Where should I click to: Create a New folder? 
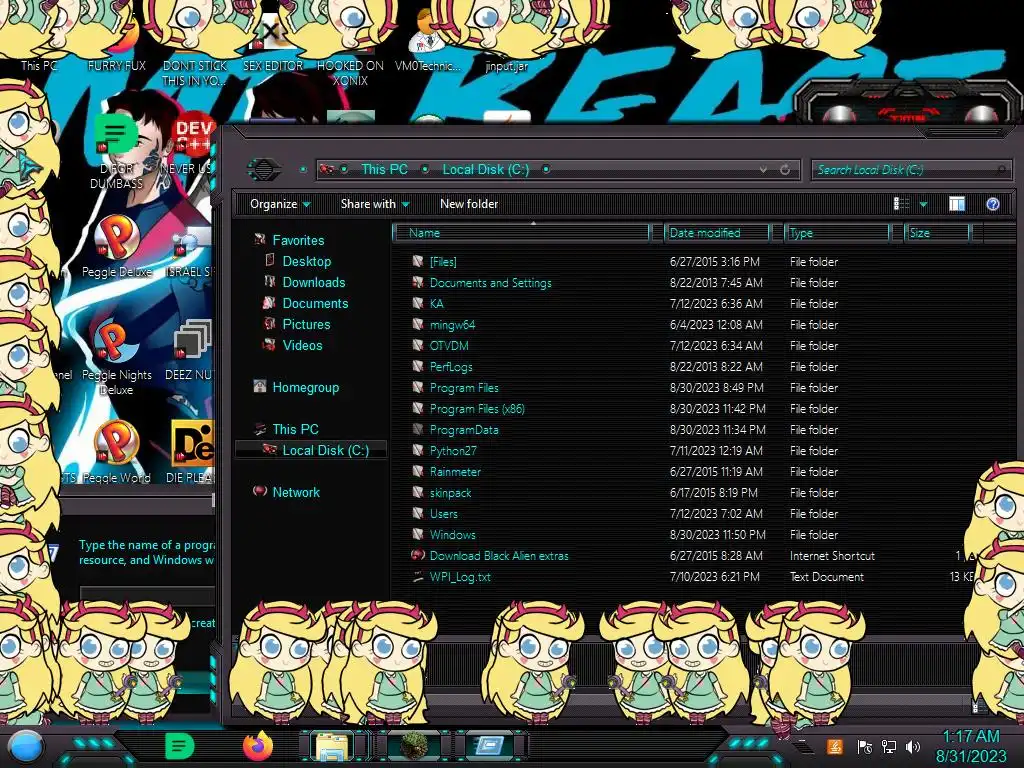pos(469,204)
